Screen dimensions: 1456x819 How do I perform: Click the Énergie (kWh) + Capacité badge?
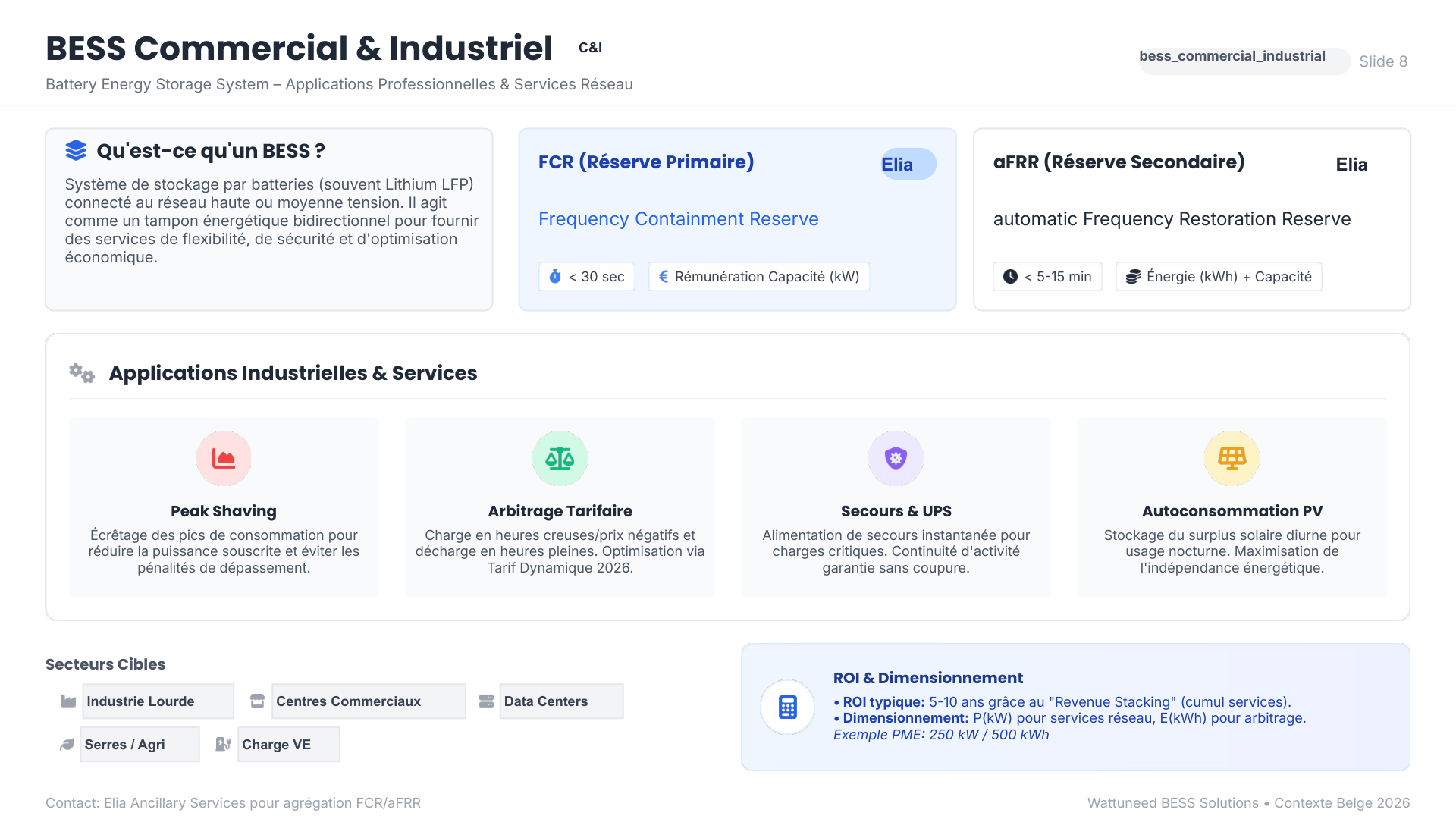[1219, 277]
